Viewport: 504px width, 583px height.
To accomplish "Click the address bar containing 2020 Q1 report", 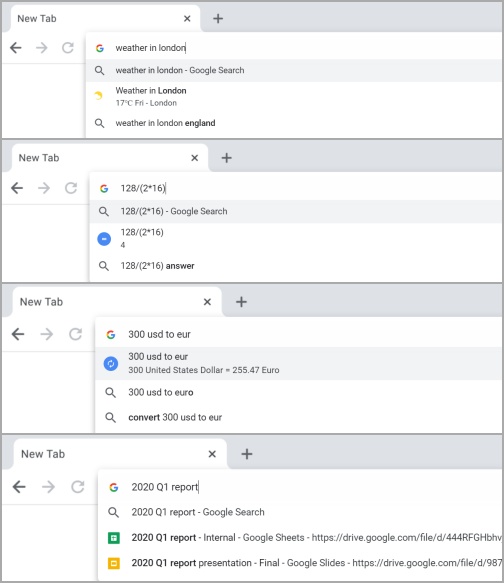I will click(x=300, y=487).
